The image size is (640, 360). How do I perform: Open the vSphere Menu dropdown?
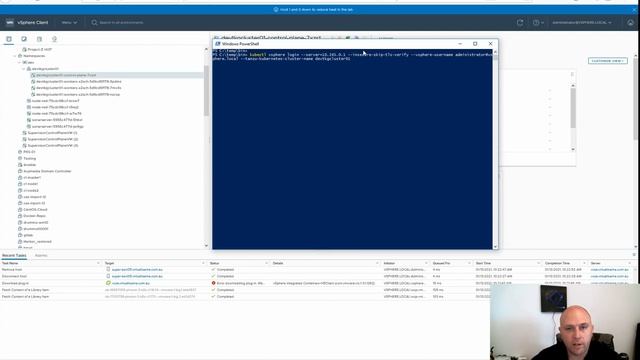pos(69,22)
